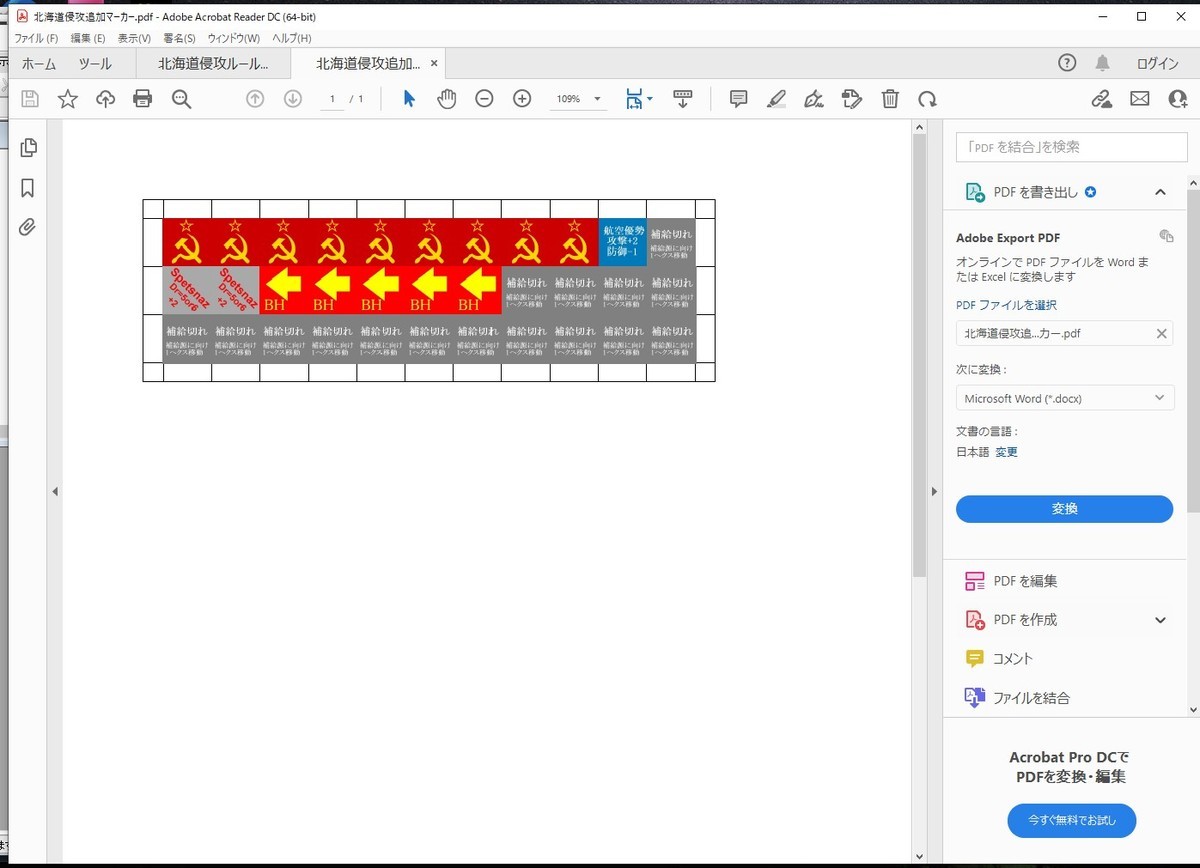Screen dimensions: 1200x868
Task: Collapse the left navigation pane arrow
Action: pos(55,491)
